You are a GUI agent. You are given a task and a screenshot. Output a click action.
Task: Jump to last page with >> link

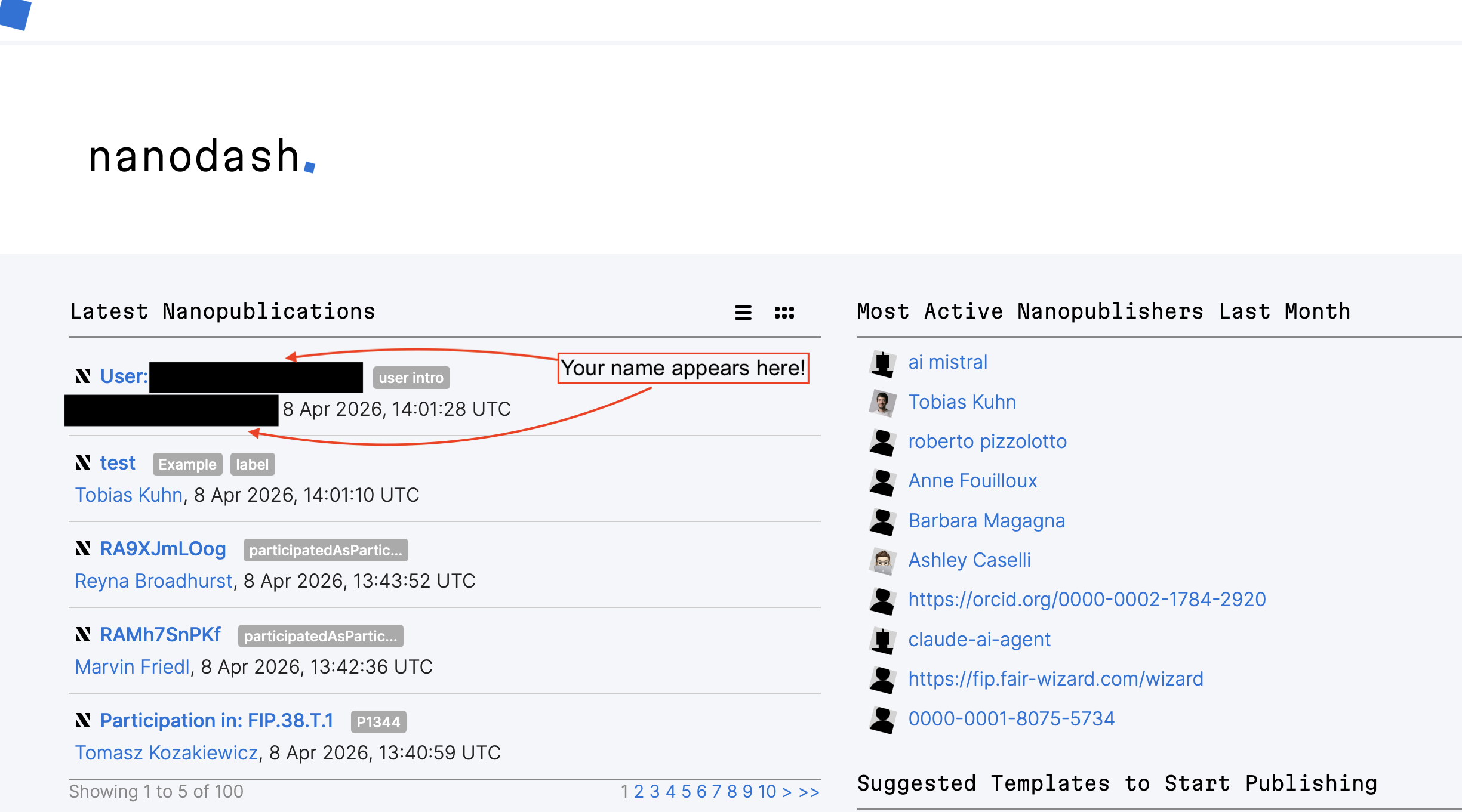coord(809,792)
